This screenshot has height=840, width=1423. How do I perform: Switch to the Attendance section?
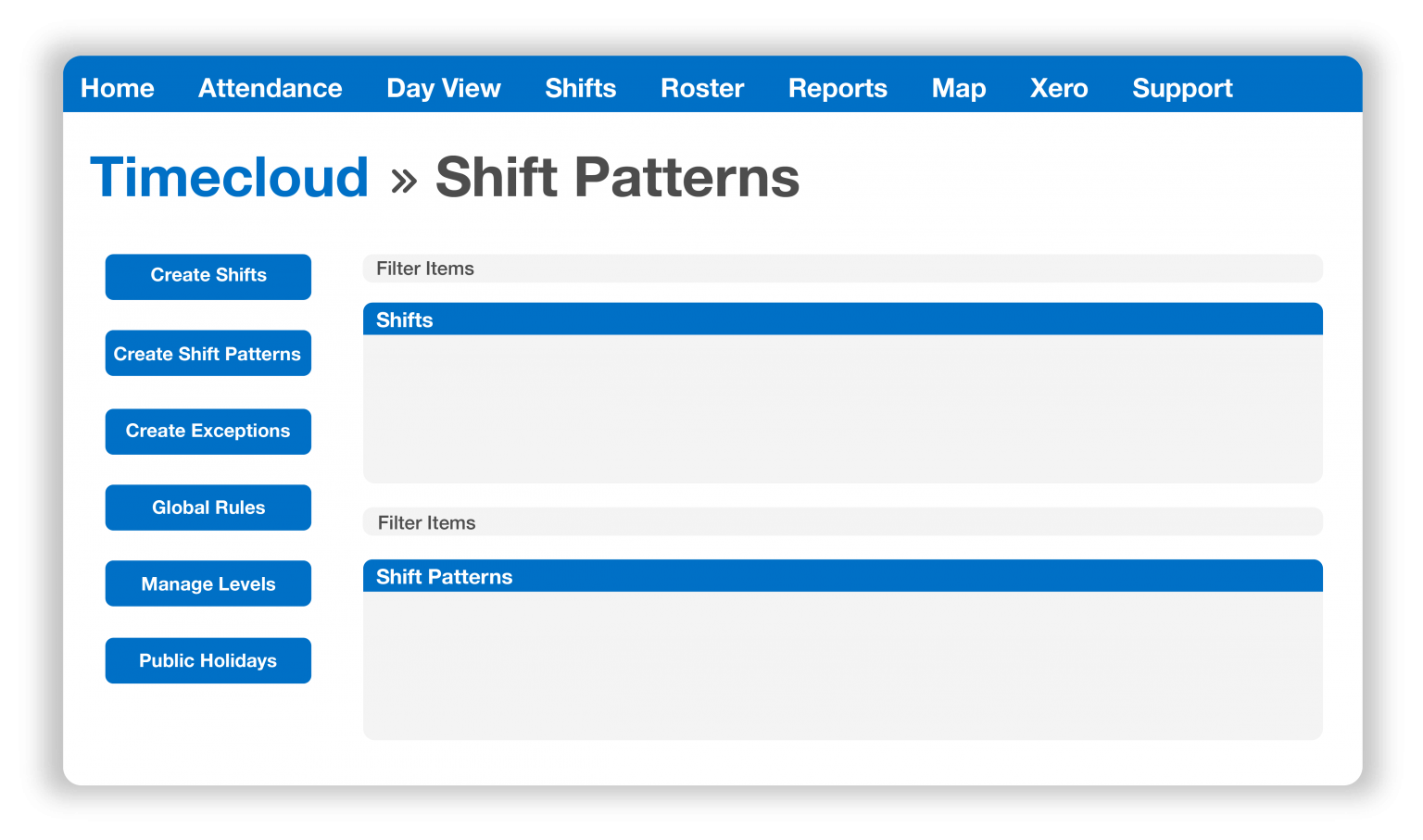[270, 88]
